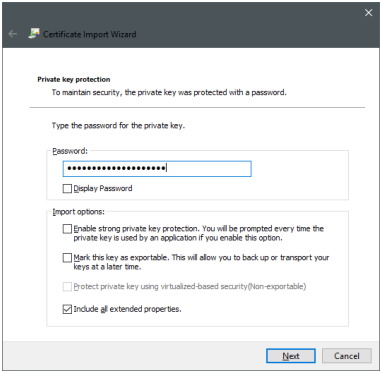The height and width of the screenshot is (373, 382).
Task: Proceed with the Next button
Action: coord(291,356)
